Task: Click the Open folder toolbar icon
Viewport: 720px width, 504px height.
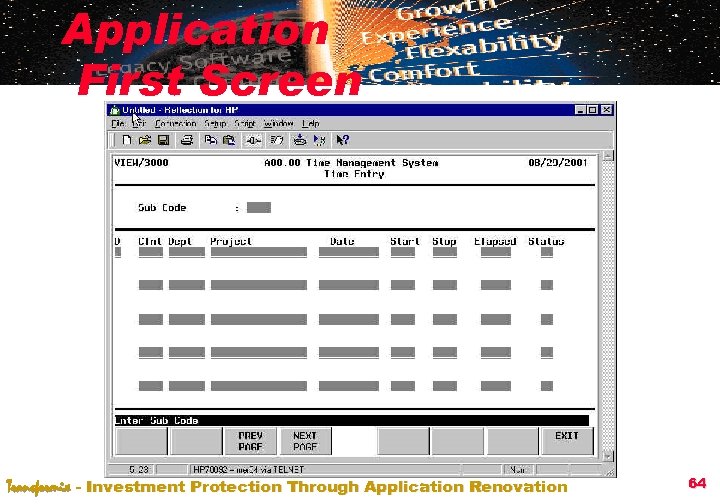Action: coord(145,140)
